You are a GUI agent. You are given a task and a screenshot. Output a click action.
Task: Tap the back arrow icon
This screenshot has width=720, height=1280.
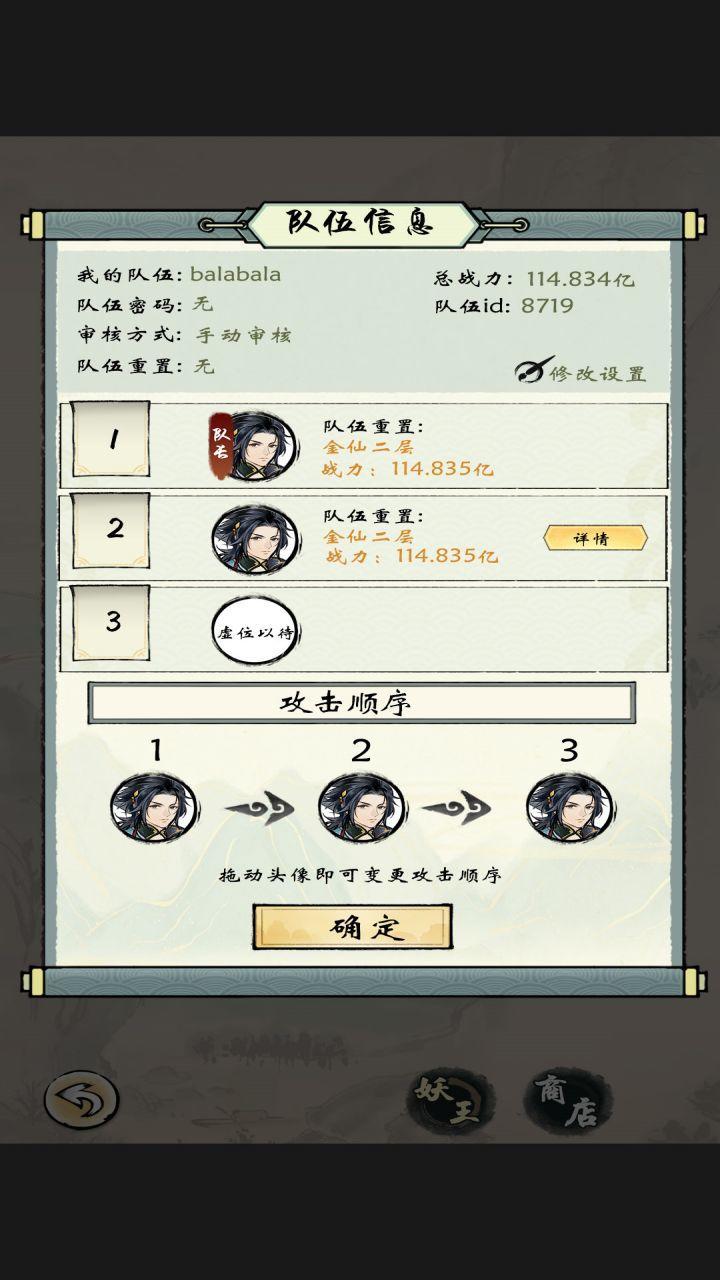point(81,1100)
